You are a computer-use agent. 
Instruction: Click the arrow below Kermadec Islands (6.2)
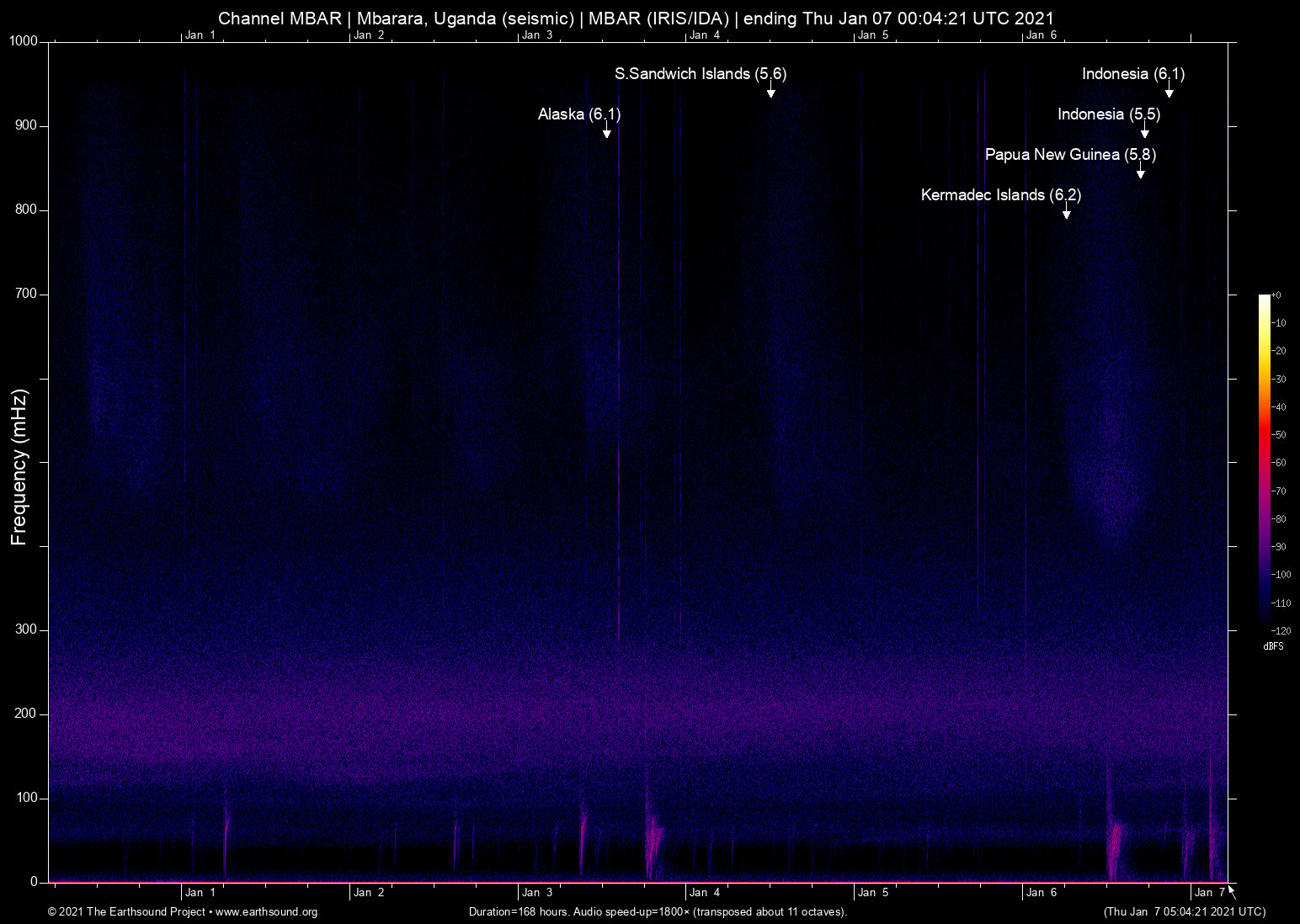[1066, 212]
